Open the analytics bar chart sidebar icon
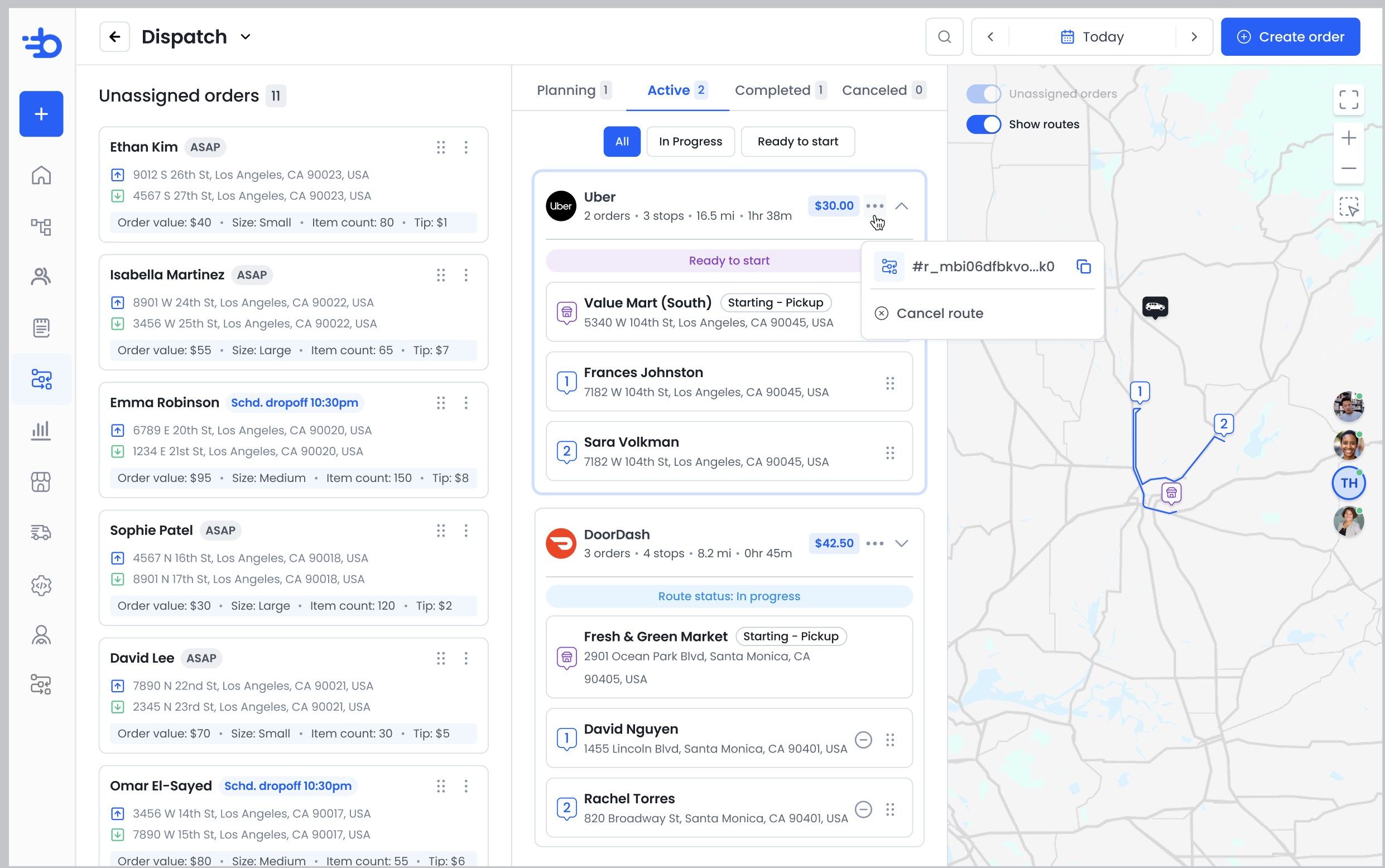Image resolution: width=1385 pixels, height=868 pixels. (41, 430)
